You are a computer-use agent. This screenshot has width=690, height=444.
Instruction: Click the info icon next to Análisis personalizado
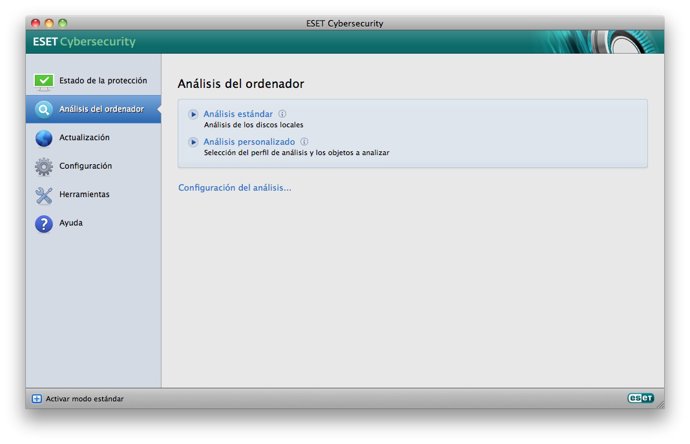[x=304, y=142]
